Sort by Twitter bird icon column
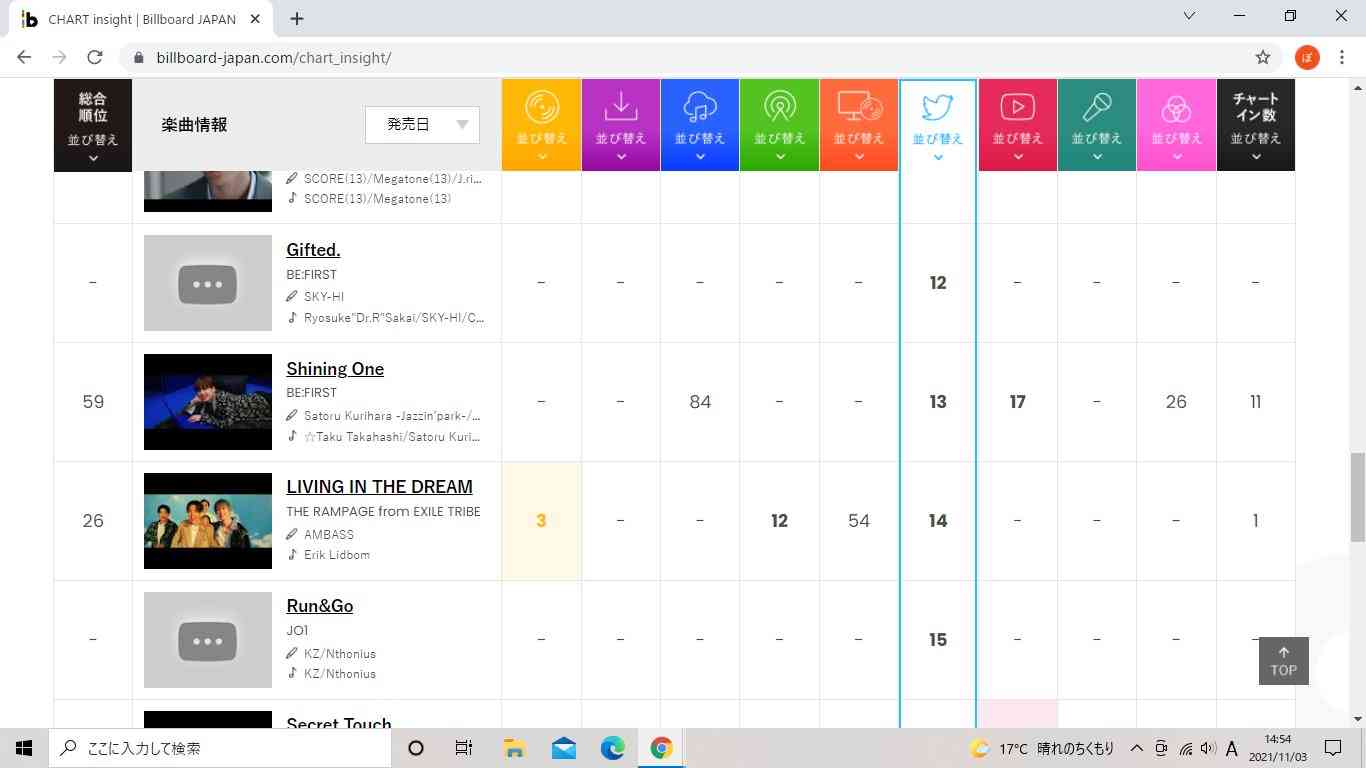The height and width of the screenshot is (768, 1366). [x=938, y=125]
